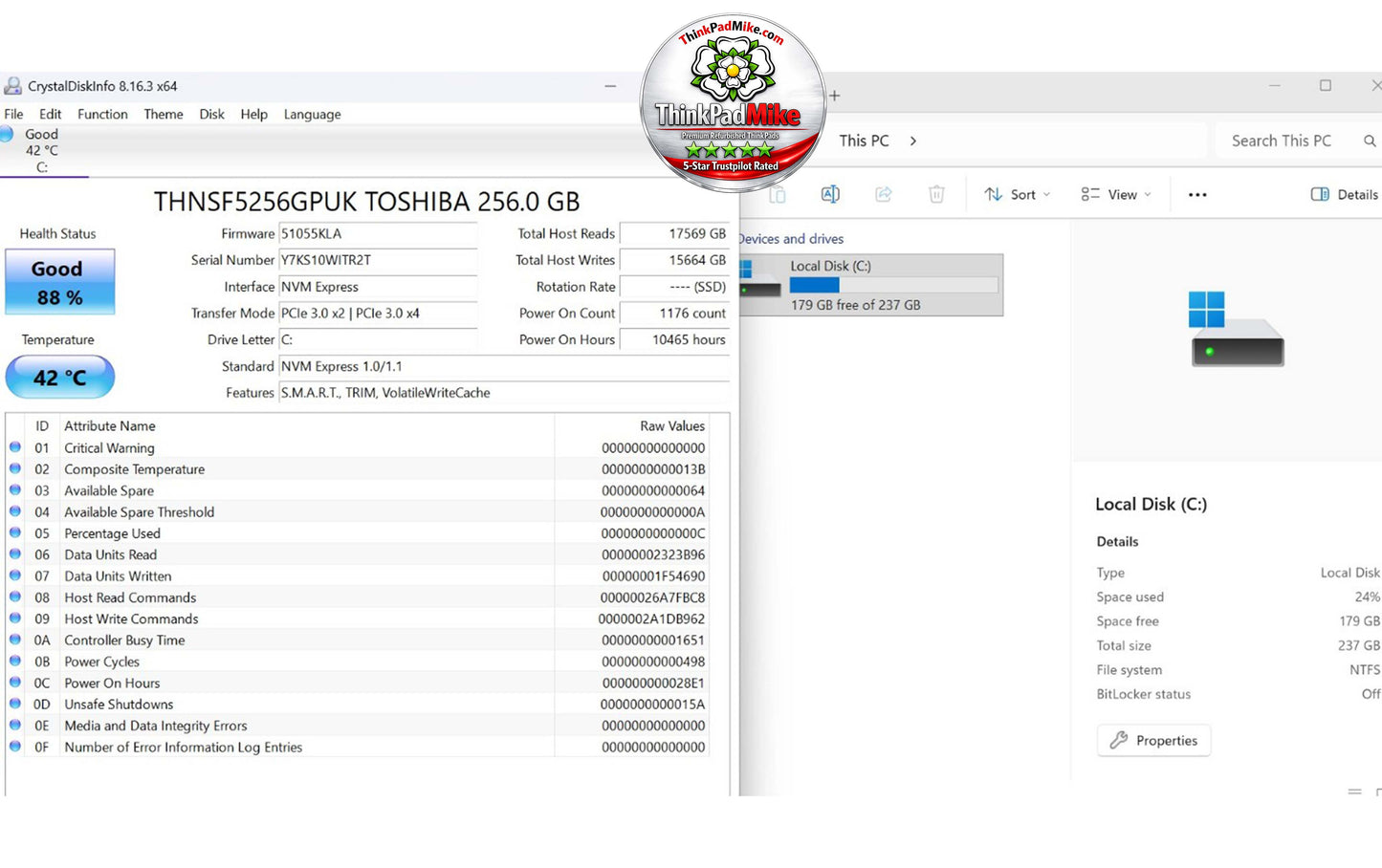Click the Good 88 % health status button
The width and height of the screenshot is (1382, 868).
point(60,282)
